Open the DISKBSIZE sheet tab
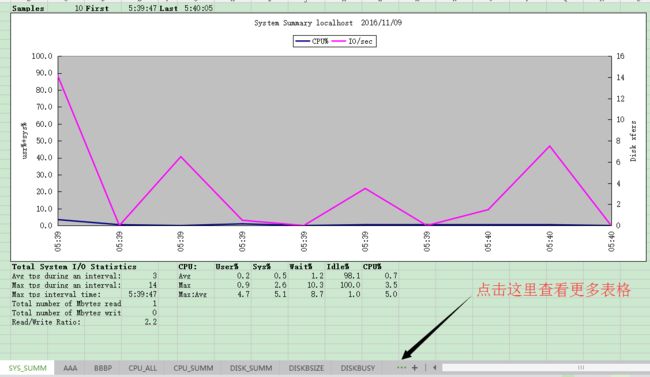 [306, 368]
